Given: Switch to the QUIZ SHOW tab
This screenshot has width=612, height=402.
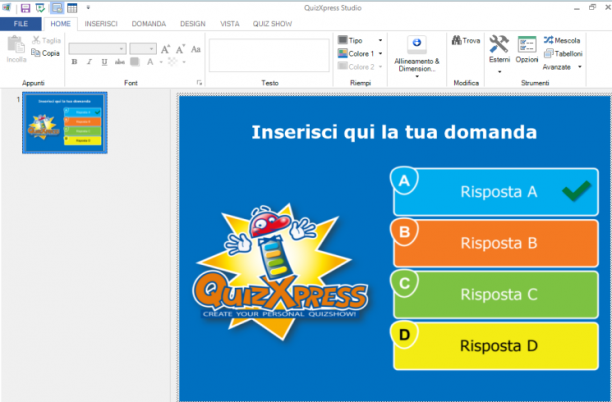Looking at the screenshot, I should [x=272, y=24].
